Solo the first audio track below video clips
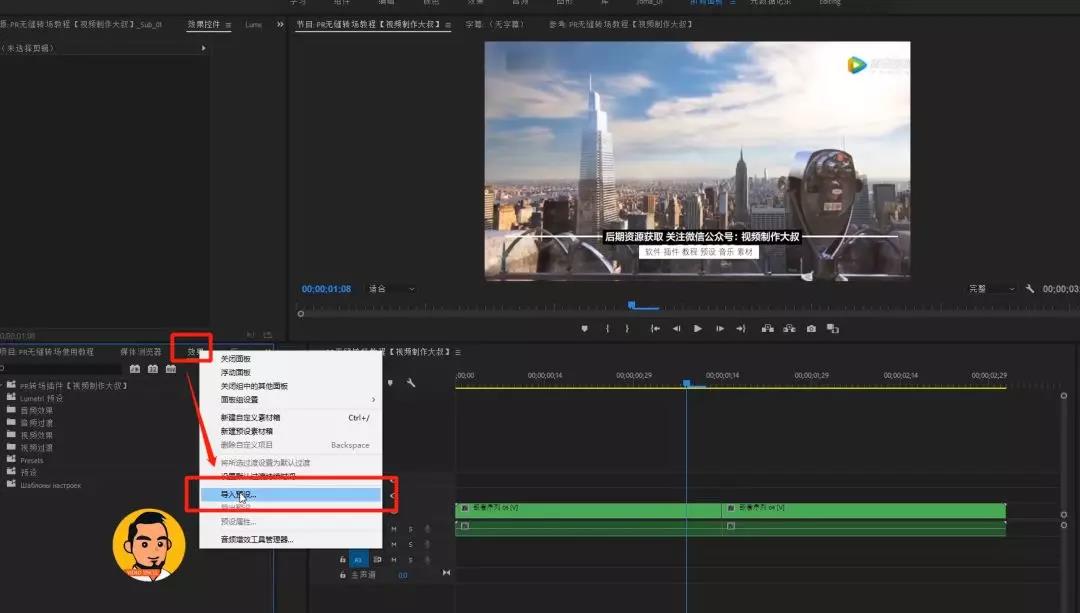 [411, 529]
